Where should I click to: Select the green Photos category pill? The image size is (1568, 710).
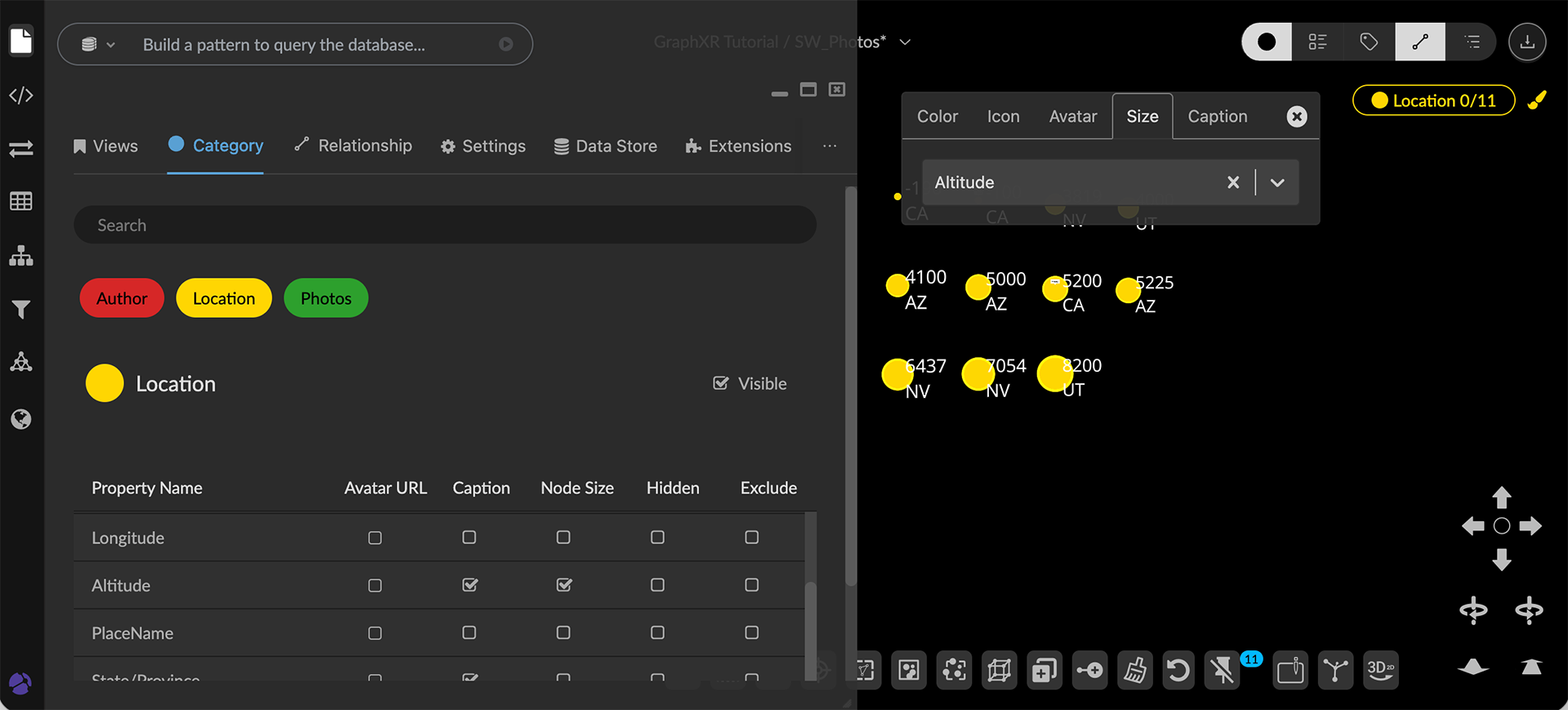pos(326,298)
